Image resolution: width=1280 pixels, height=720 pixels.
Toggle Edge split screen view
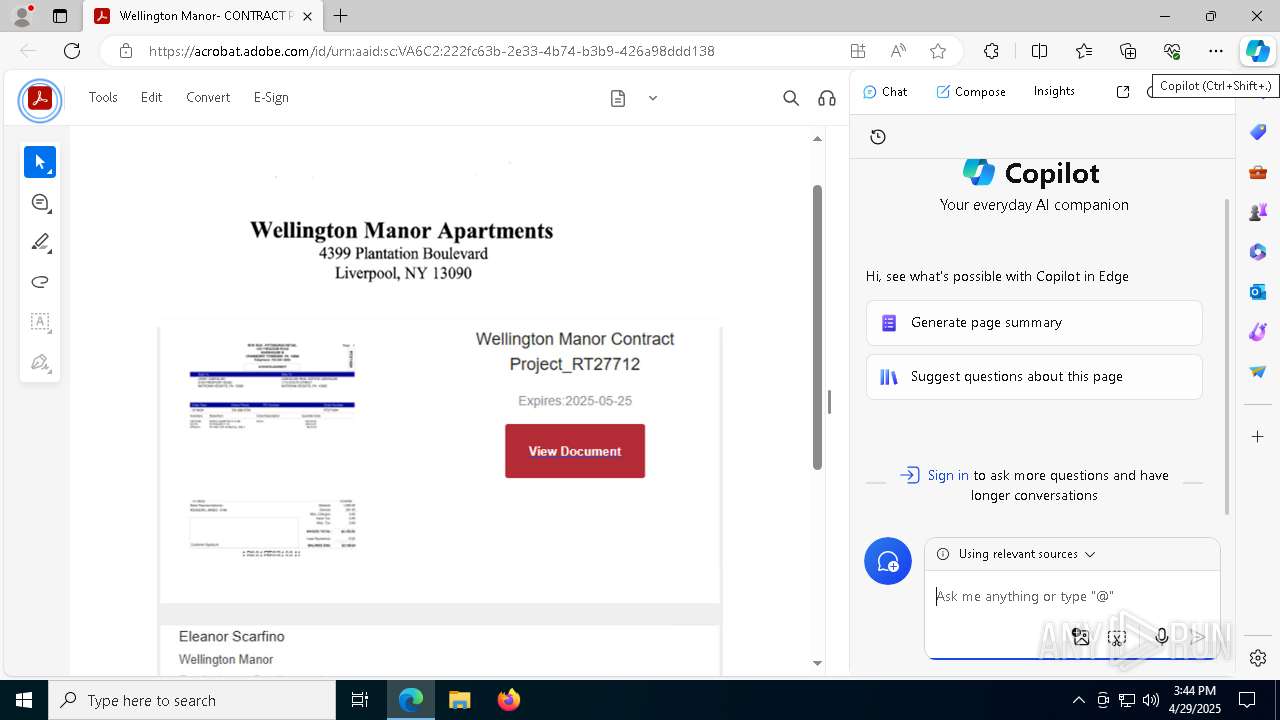point(1039,51)
